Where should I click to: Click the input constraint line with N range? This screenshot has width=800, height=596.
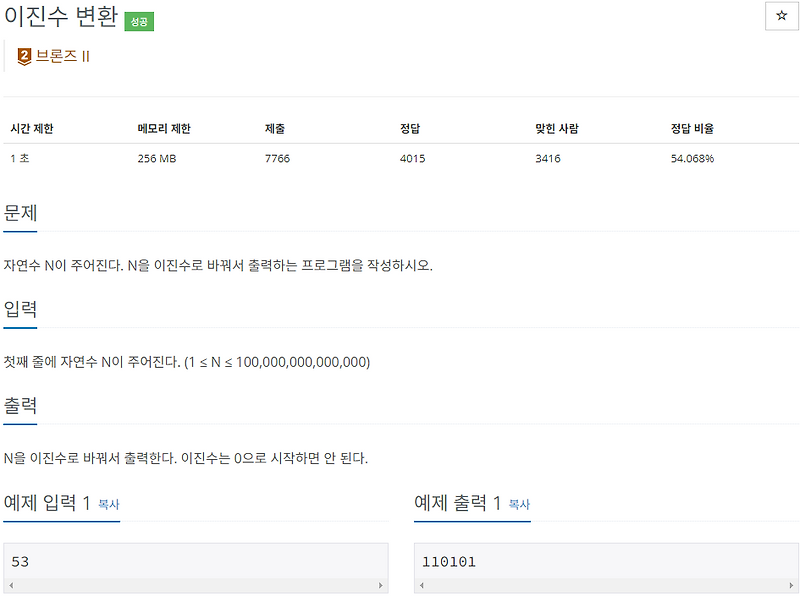[187, 362]
